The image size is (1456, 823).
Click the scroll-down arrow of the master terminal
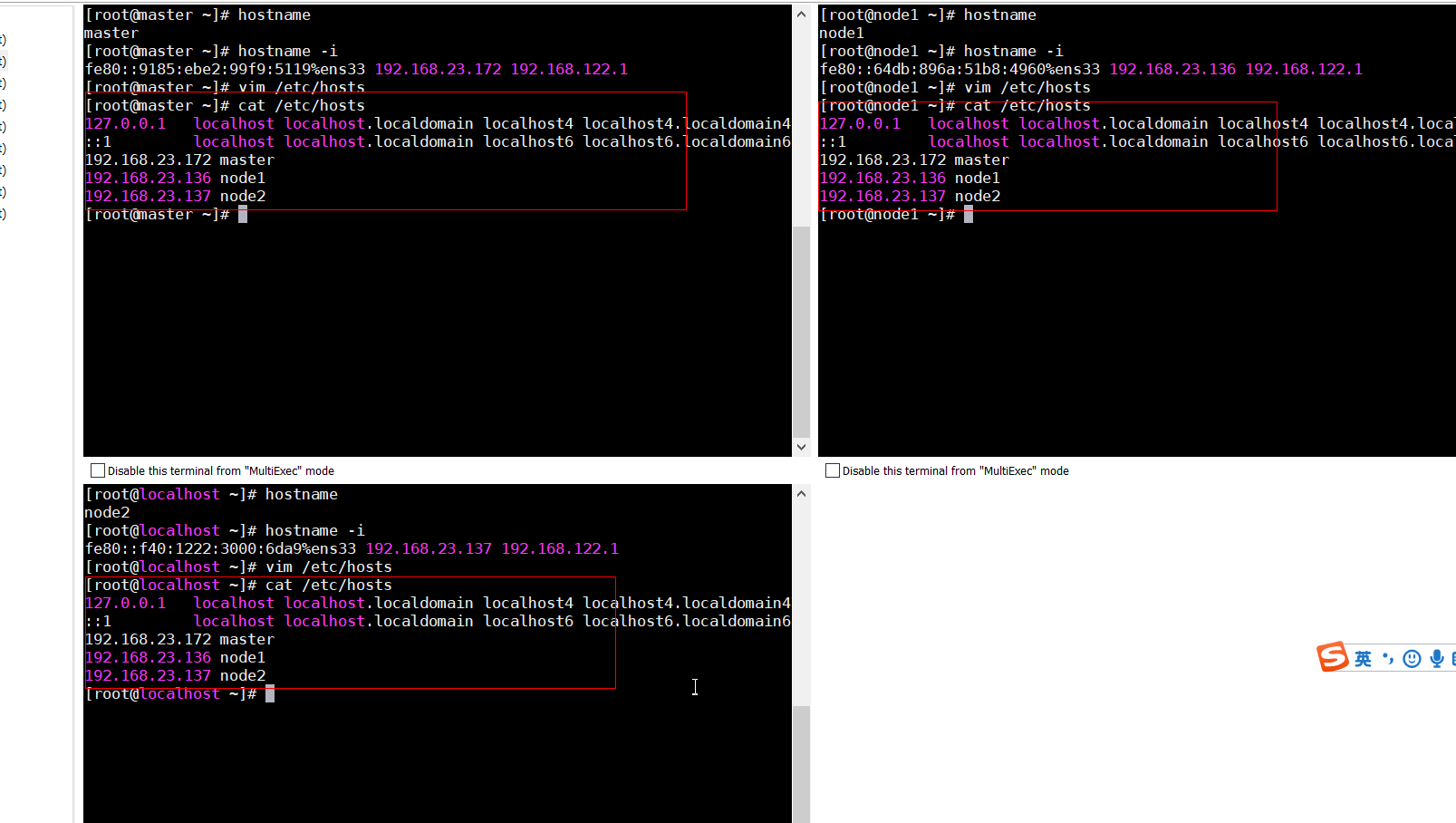801,447
